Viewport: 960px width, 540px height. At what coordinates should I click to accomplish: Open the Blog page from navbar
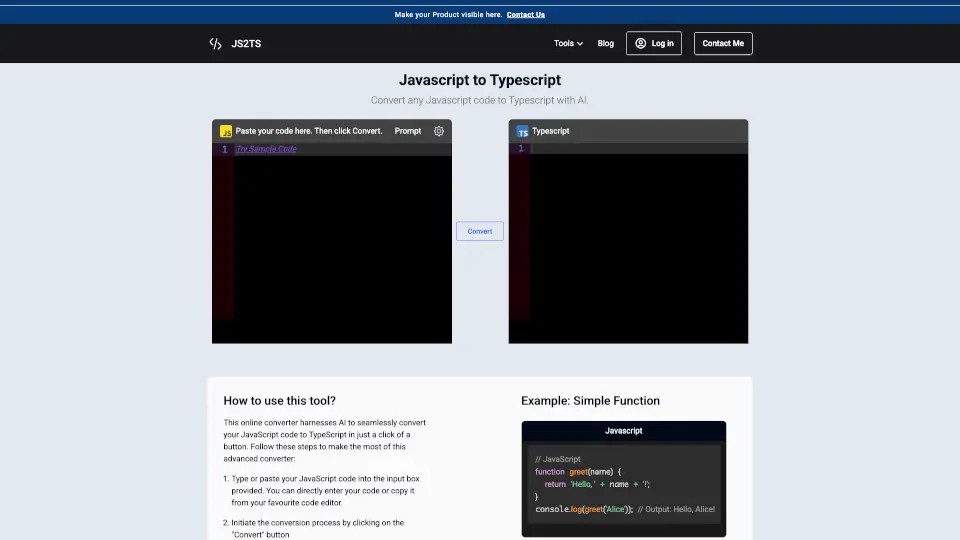pyautogui.click(x=605, y=44)
